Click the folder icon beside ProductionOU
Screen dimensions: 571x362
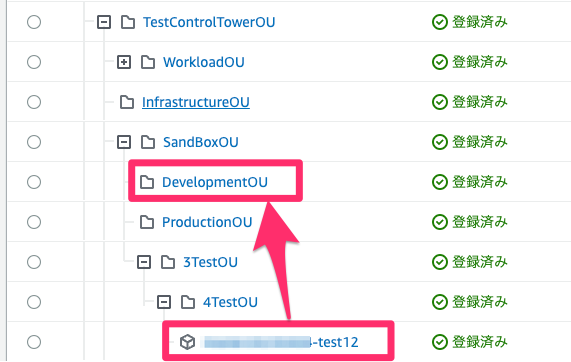pyautogui.click(x=147, y=222)
